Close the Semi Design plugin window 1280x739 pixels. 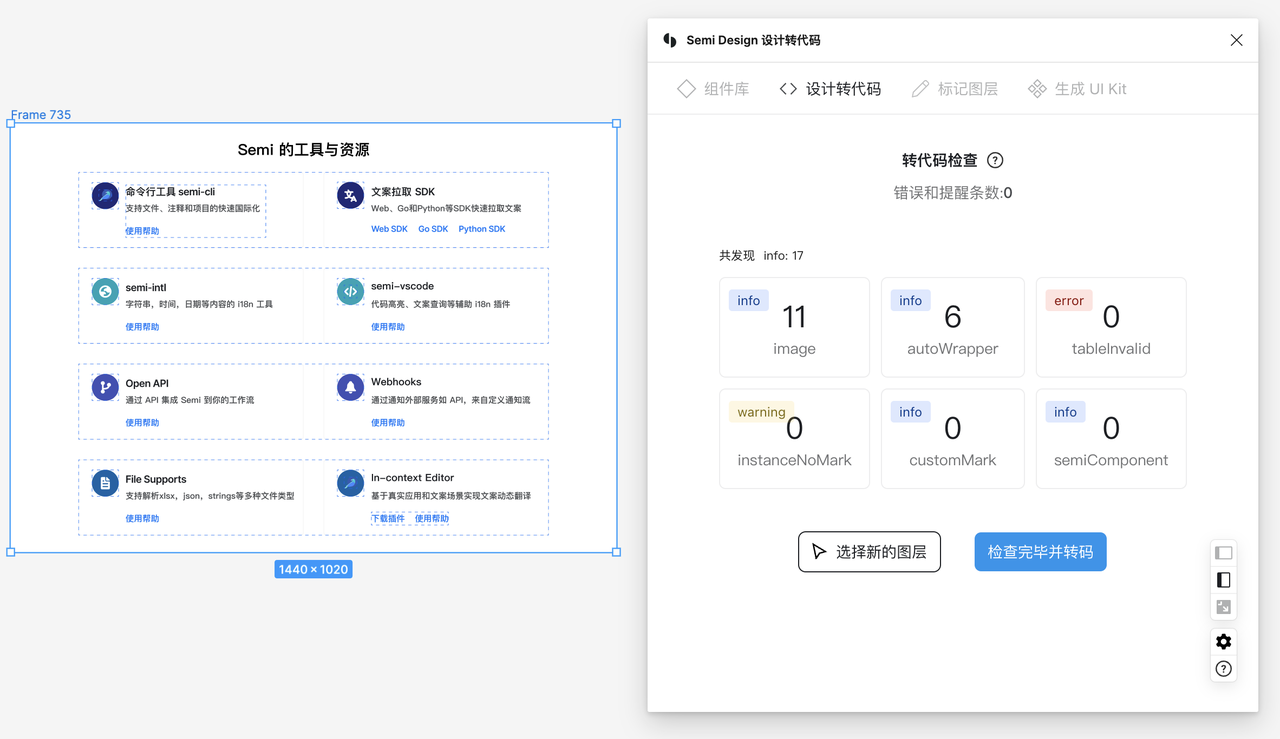click(x=1236, y=40)
